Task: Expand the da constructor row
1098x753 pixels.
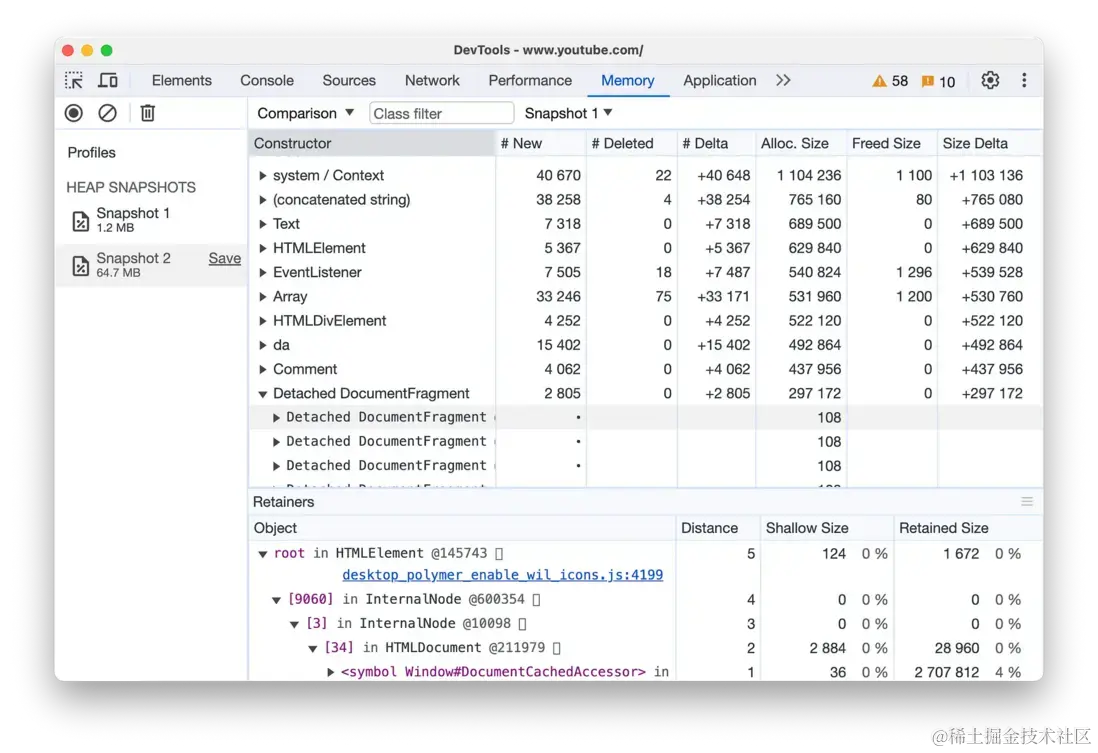Action: point(263,345)
